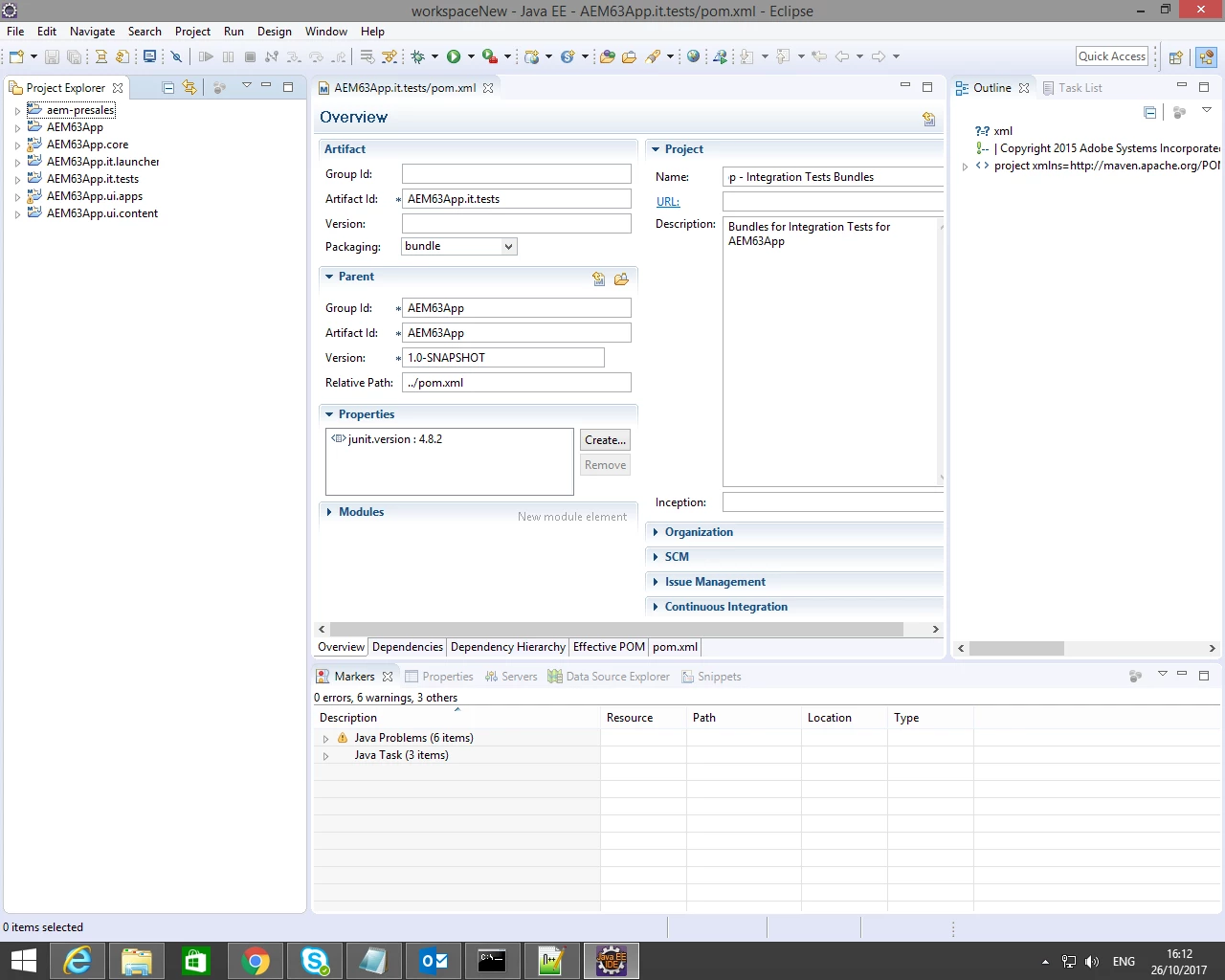Click the Open Task folder icon
This screenshot has height=980, width=1225.
629,56
